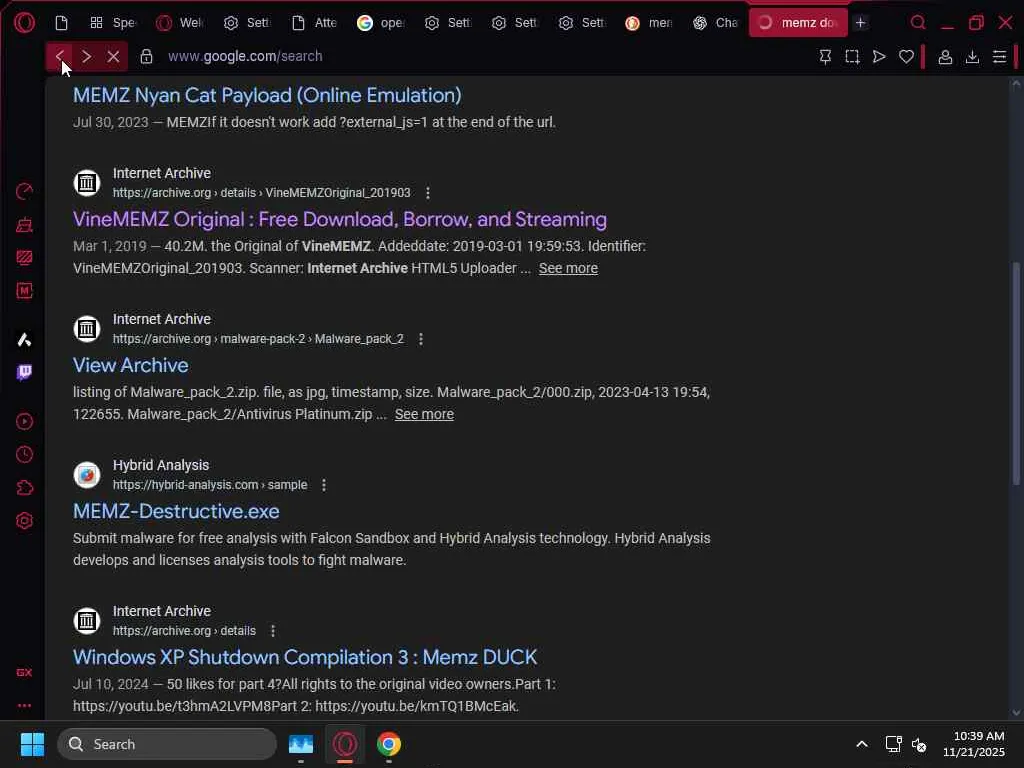Switch to the DuckDuckGo 'mem' tab
Screen dimensions: 1024x768
[649, 23]
